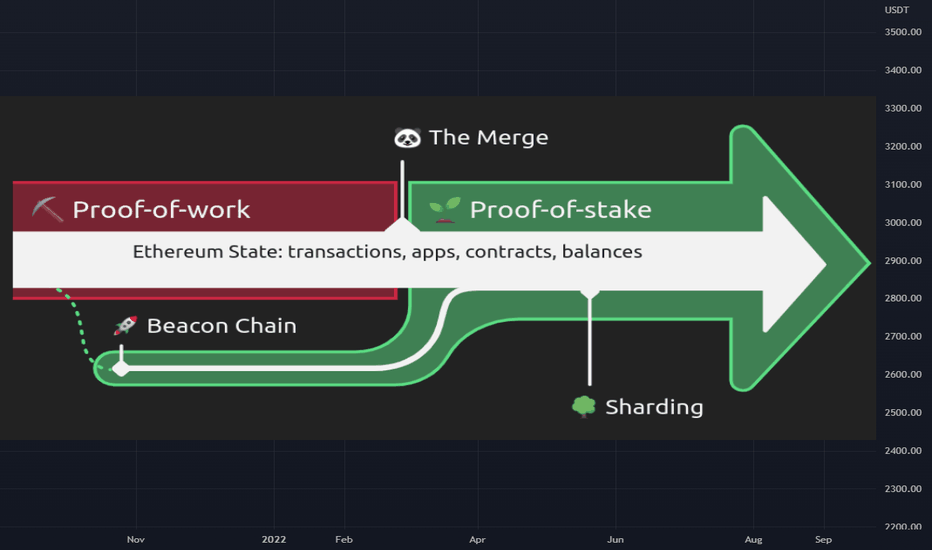This screenshot has height=550, width=932.
Task: Click the Aug date axis label
Action: pos(754,539)
